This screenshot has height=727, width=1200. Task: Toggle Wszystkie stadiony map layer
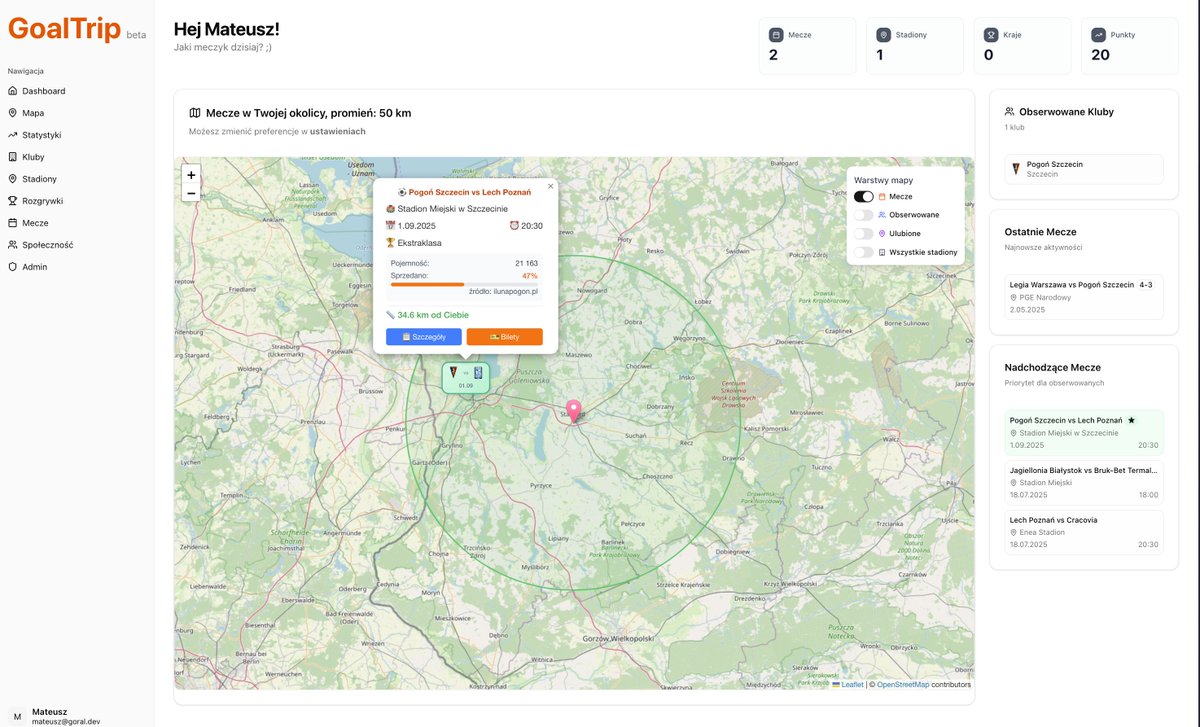click(x=863, y=252)
